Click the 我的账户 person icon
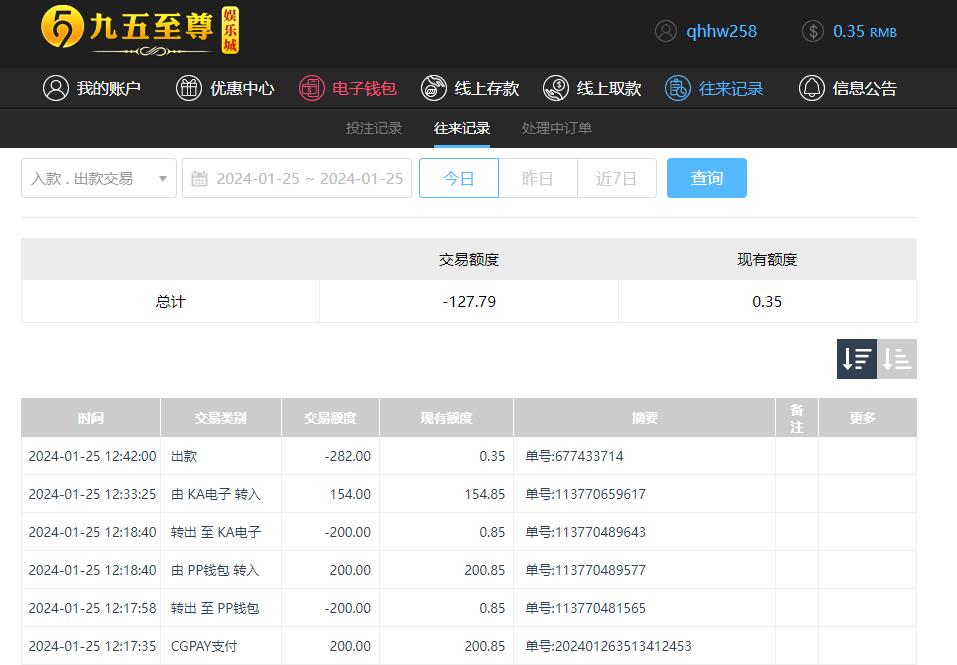The image size is (957, 665). (x=56, y=88)
